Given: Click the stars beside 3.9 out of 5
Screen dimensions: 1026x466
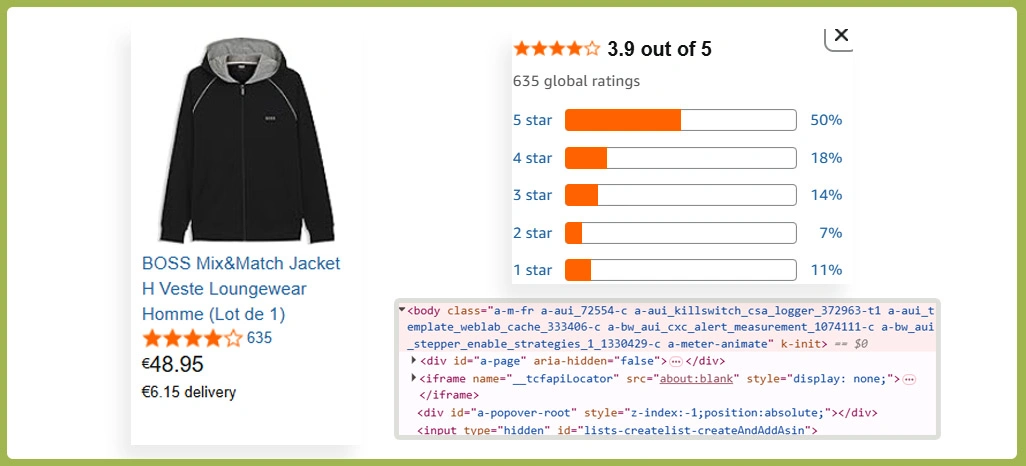Looking at the screenshot, I should click(x=557, y=49).
